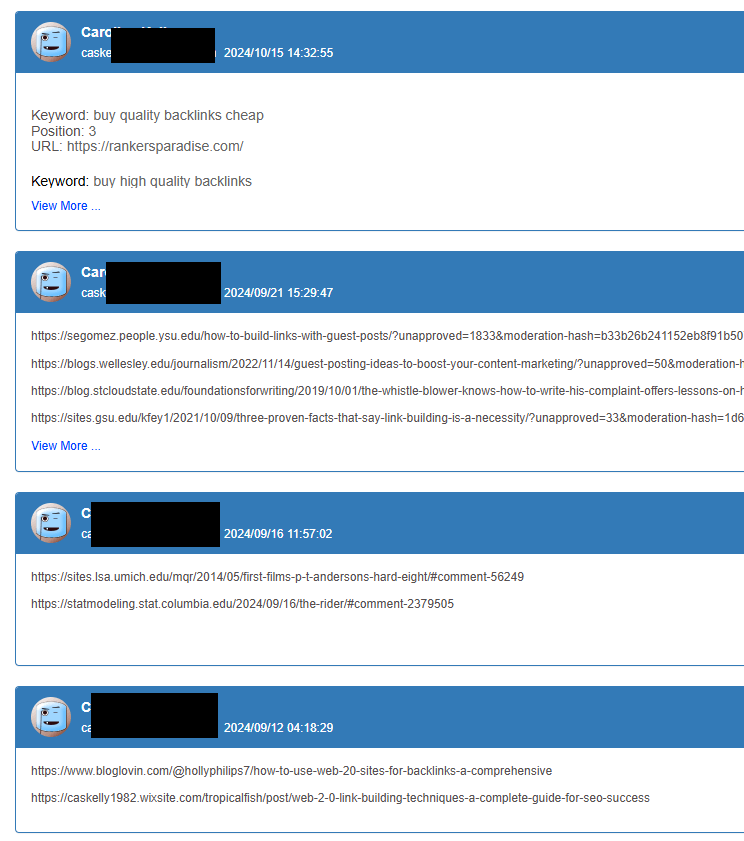Click timestamp 2024/09/16 11:57:02

click(x=278, y=534)
